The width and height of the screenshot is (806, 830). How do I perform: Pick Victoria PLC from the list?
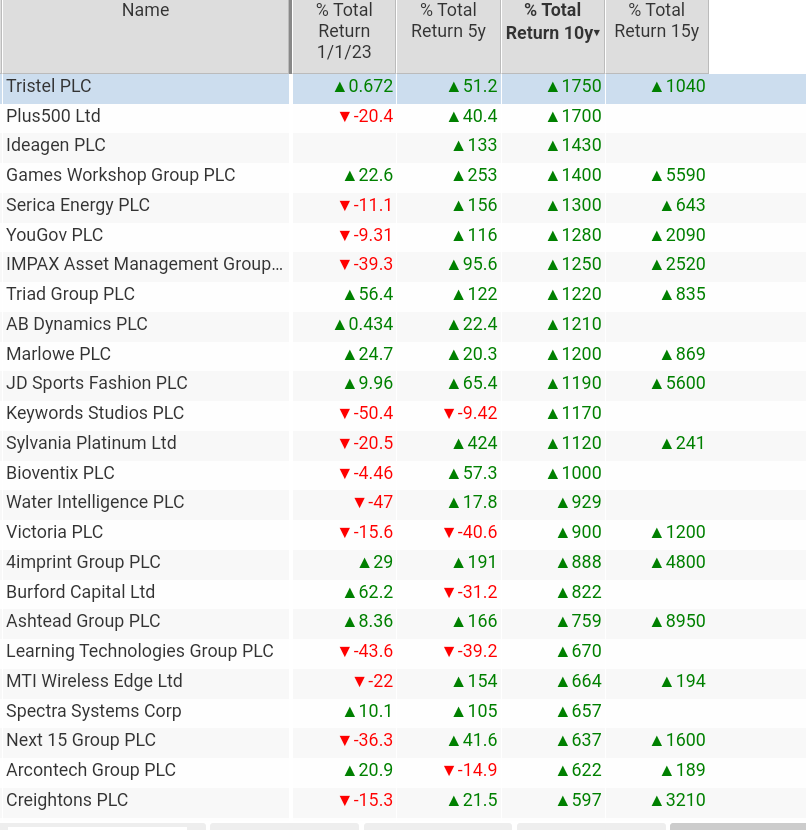coord(55,532)
